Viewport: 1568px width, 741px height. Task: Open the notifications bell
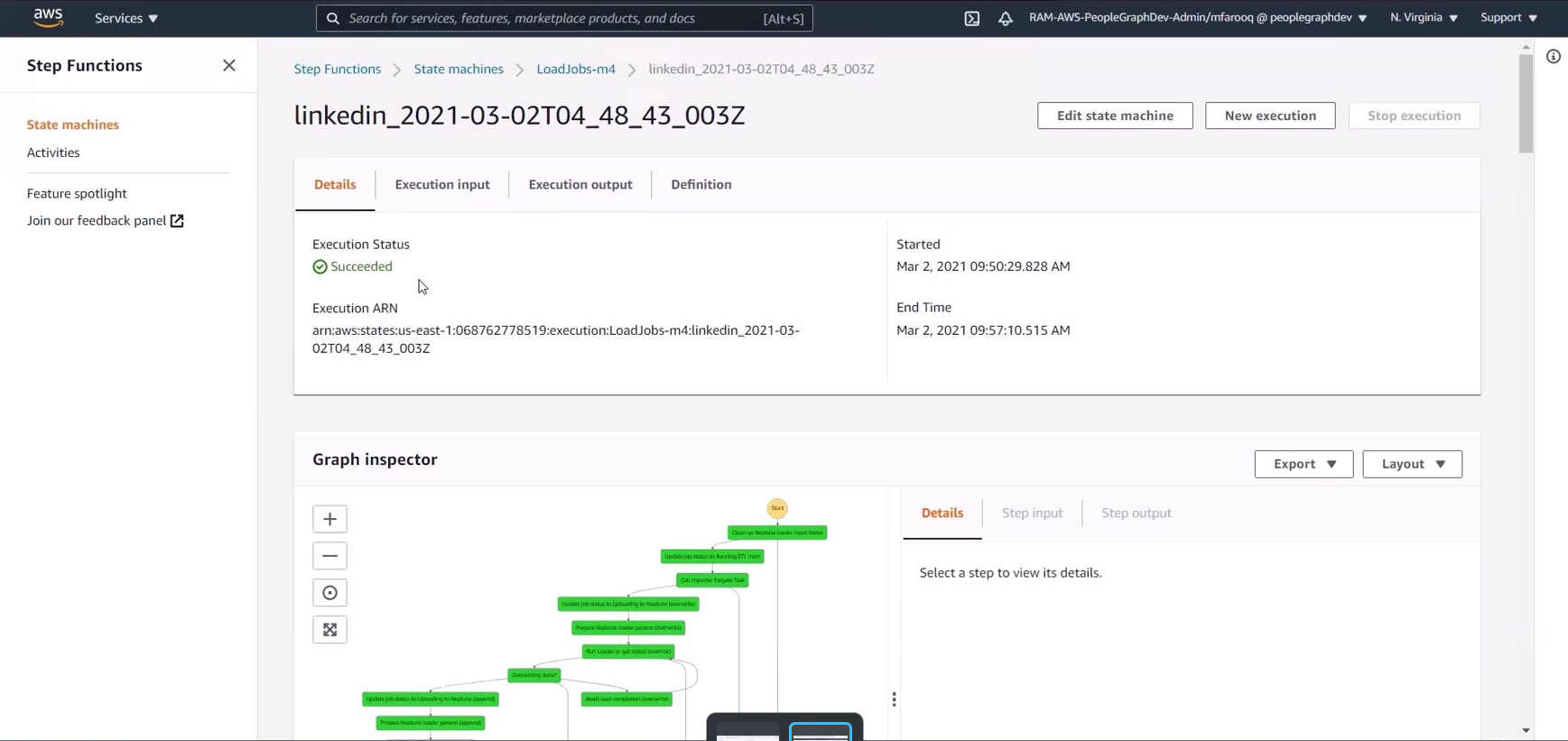pos(1006,18)
